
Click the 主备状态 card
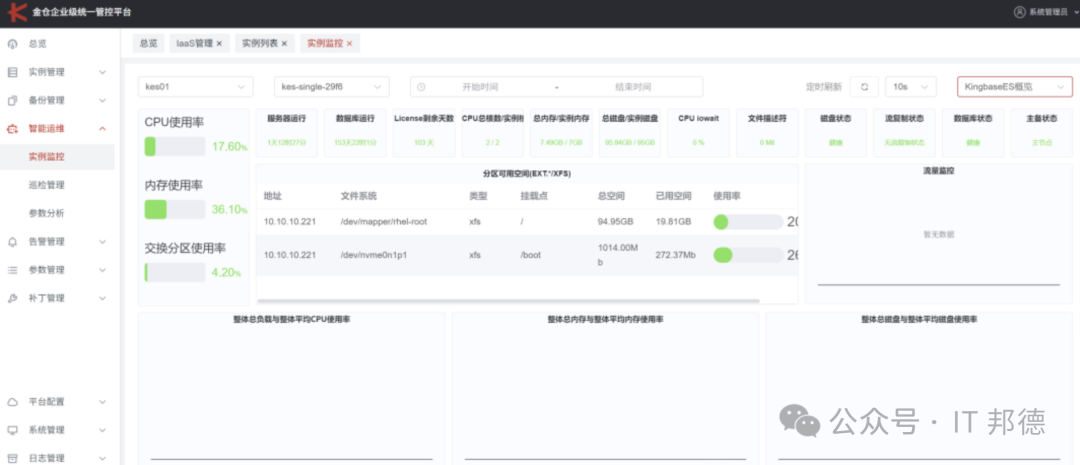pyautogui.click(x=1042, y=133)
